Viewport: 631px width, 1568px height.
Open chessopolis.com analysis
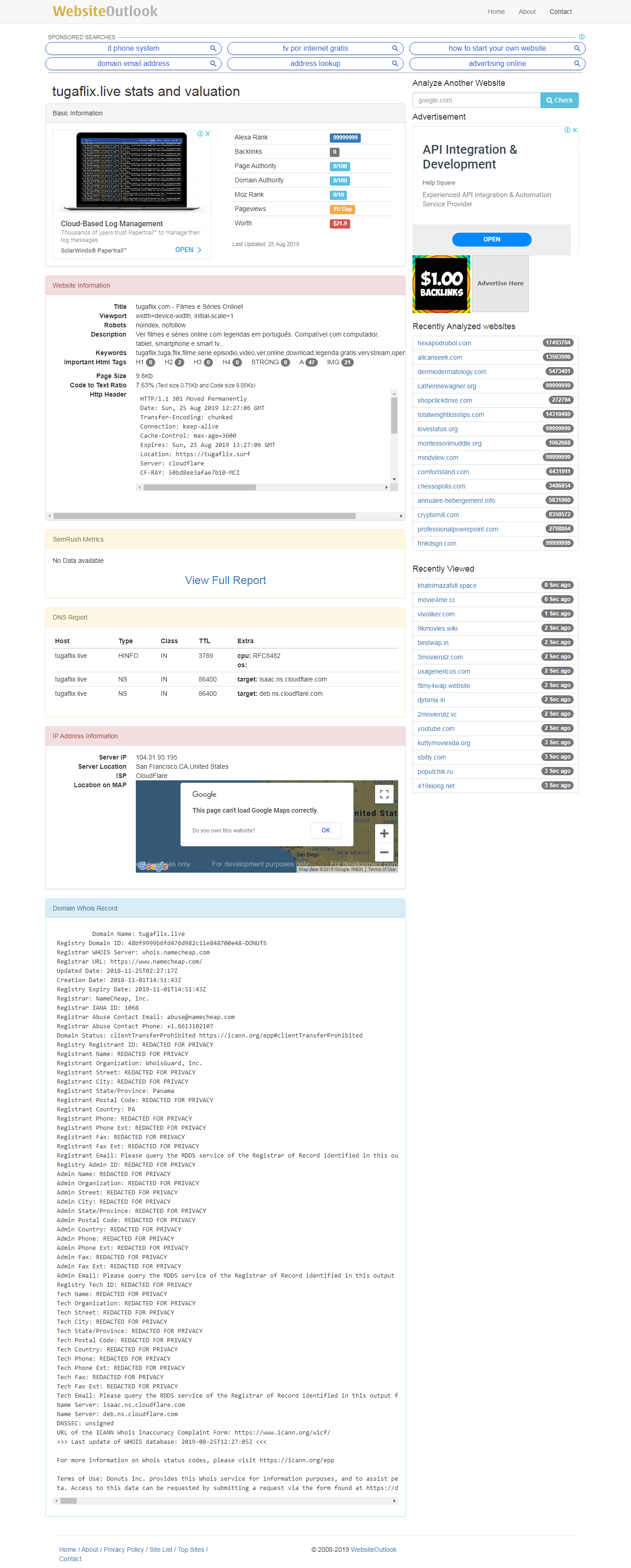(441, 486)
